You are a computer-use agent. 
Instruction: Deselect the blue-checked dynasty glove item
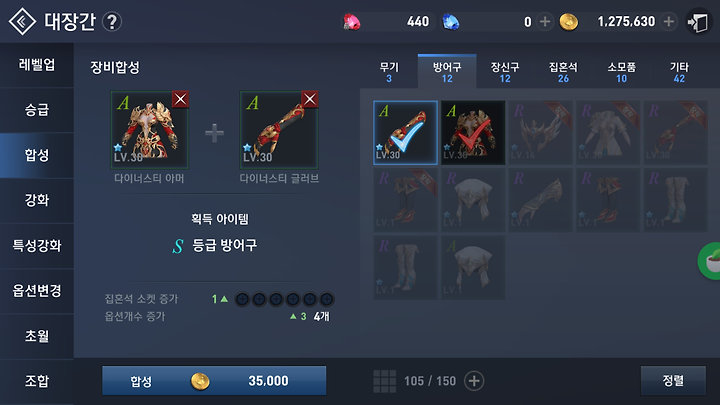pos(405,133)
